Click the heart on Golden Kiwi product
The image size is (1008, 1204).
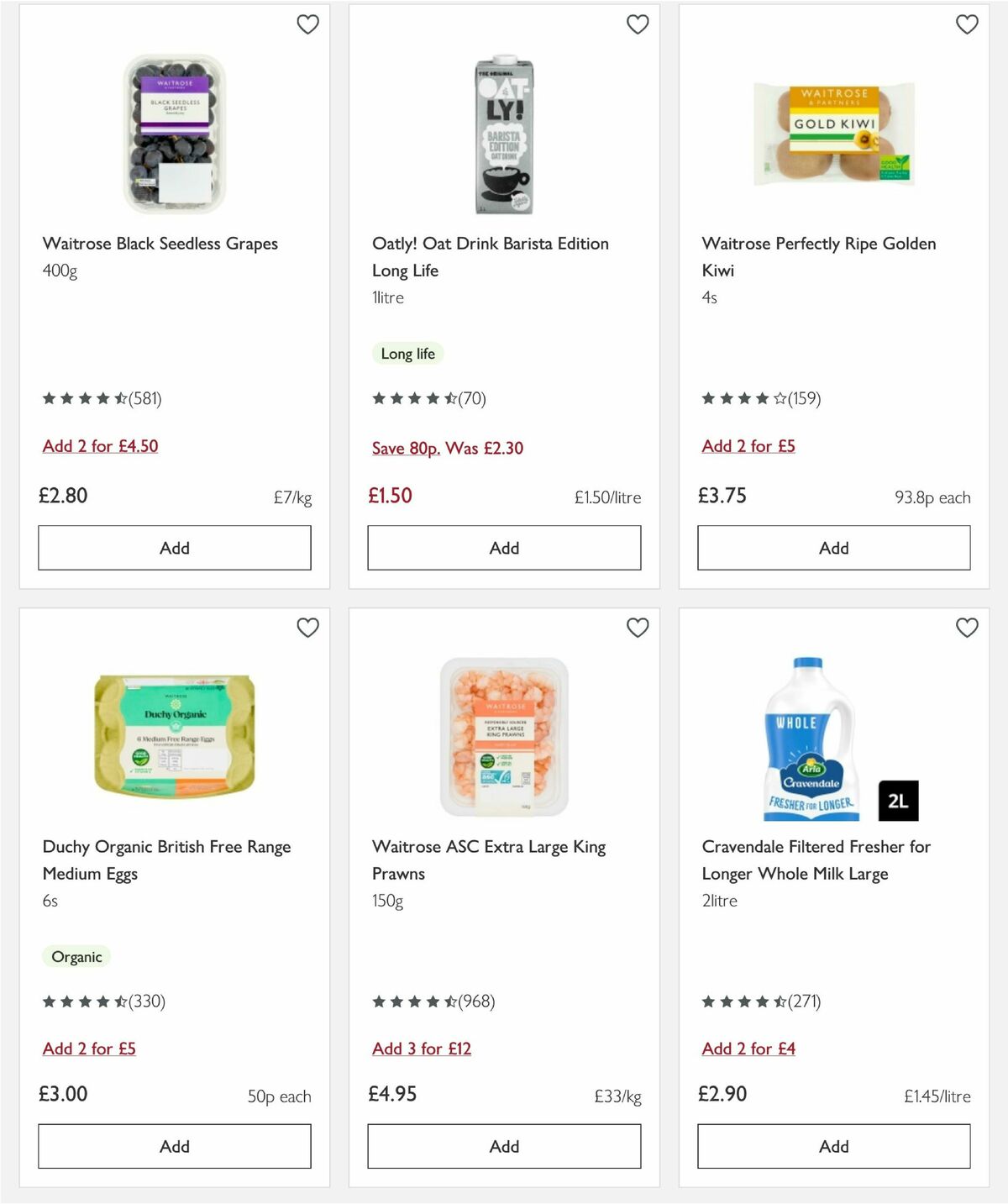[x=966, y=25]
